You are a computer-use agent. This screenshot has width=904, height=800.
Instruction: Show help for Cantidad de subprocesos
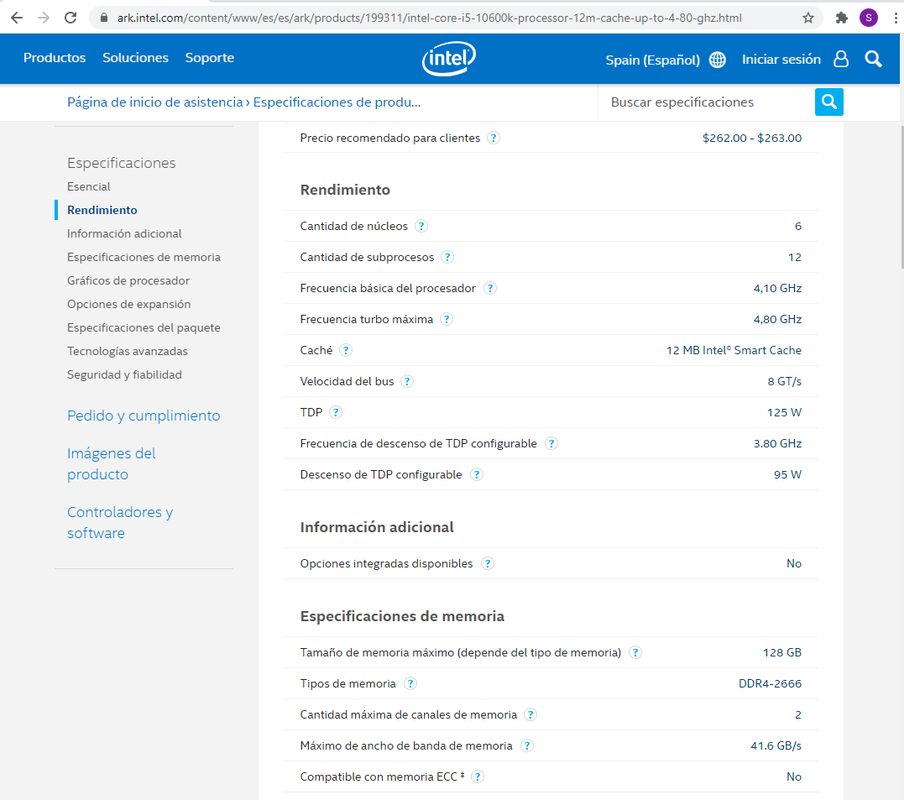(447, 257)
